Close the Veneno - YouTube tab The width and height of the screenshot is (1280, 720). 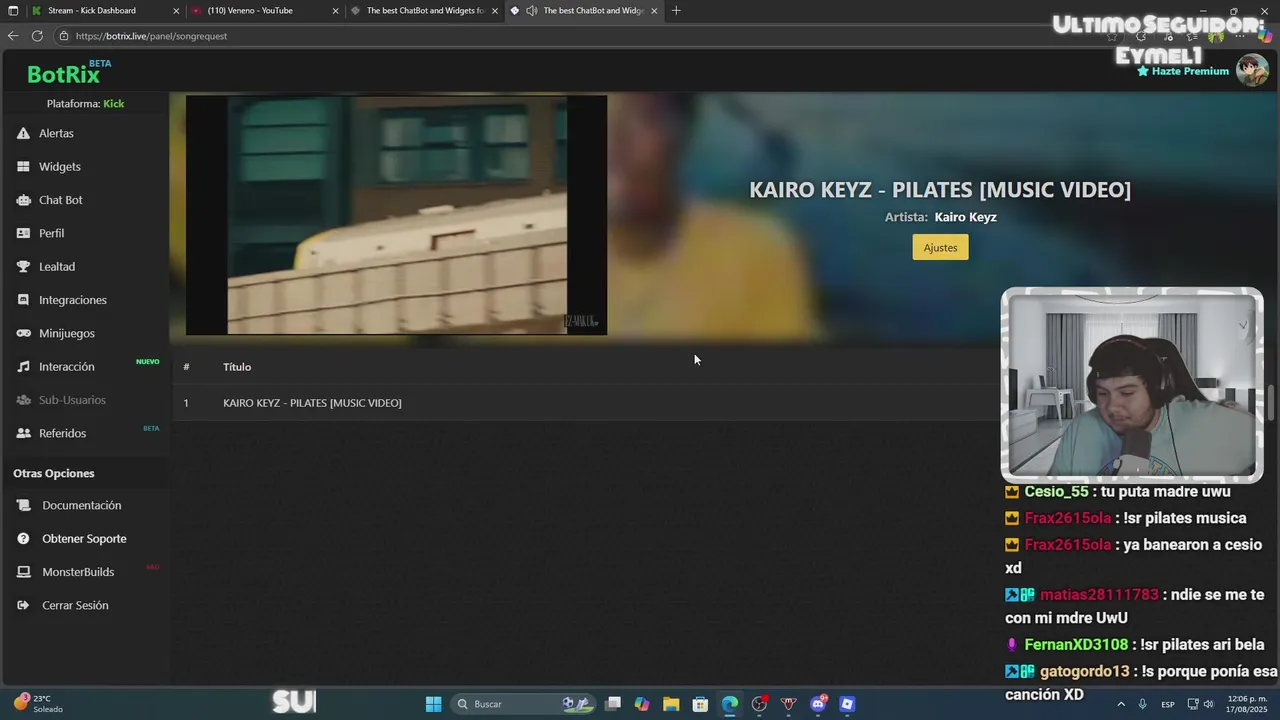(x=335, y=11)
